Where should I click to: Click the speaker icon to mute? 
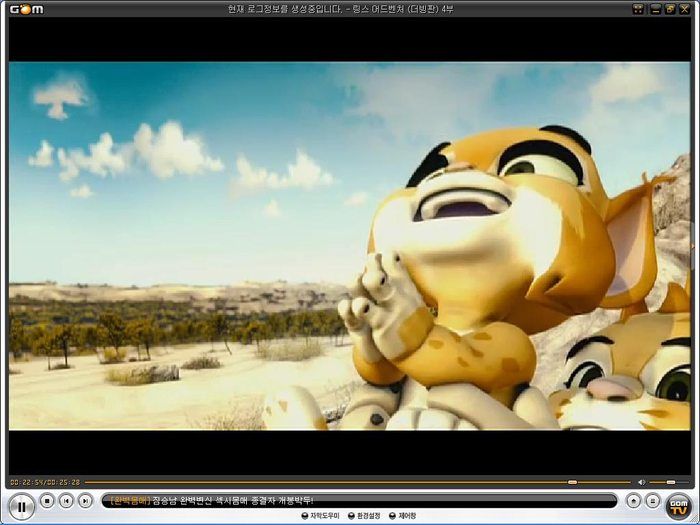[x=642, y=482]
